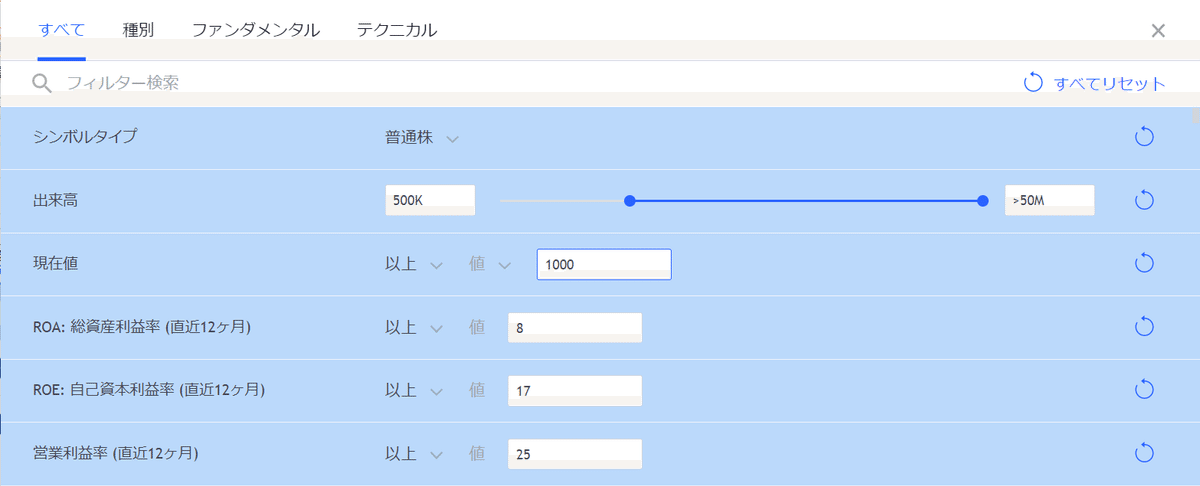
Task: Reset the 営業利益率 filter row
Action: [1145, 453]
